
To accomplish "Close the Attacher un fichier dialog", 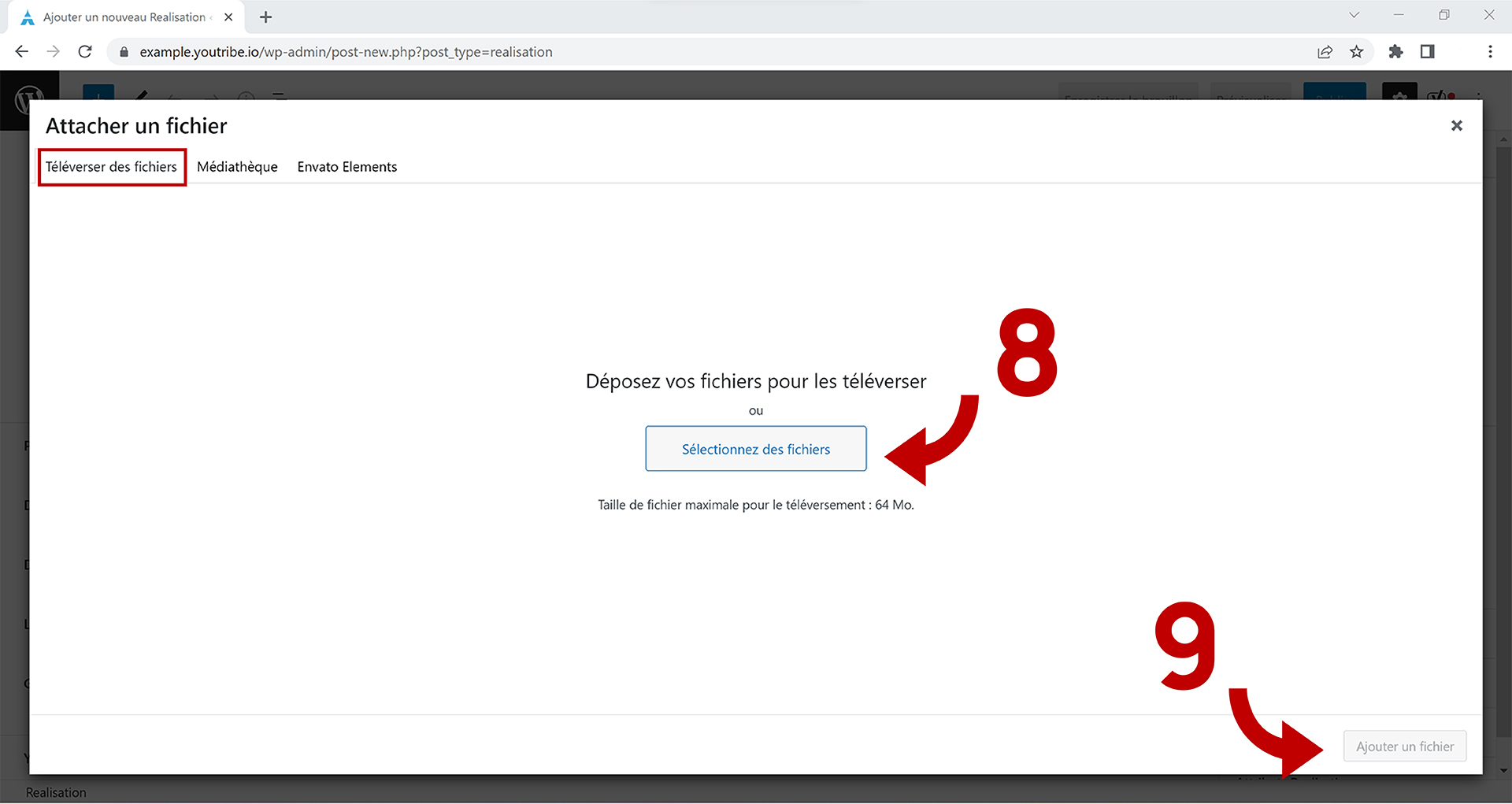I will (1456, 126).
